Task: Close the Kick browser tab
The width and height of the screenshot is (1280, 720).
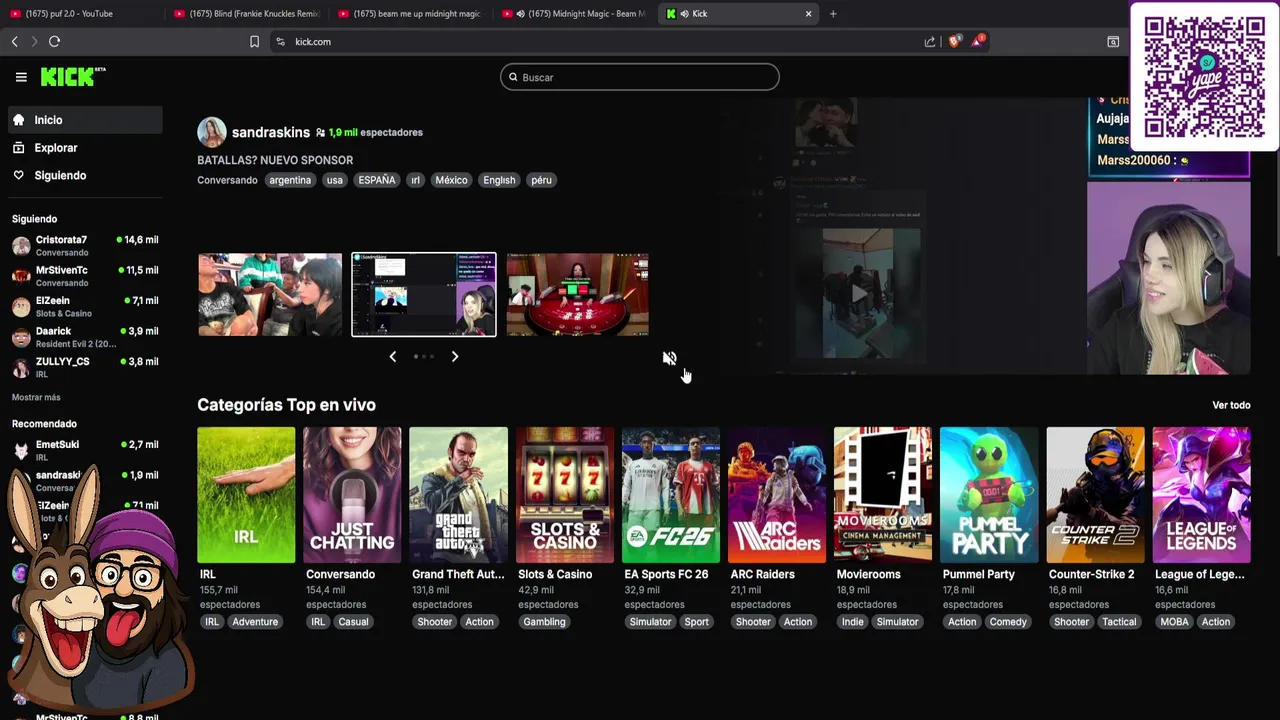Action: click(x=808, y=14)
